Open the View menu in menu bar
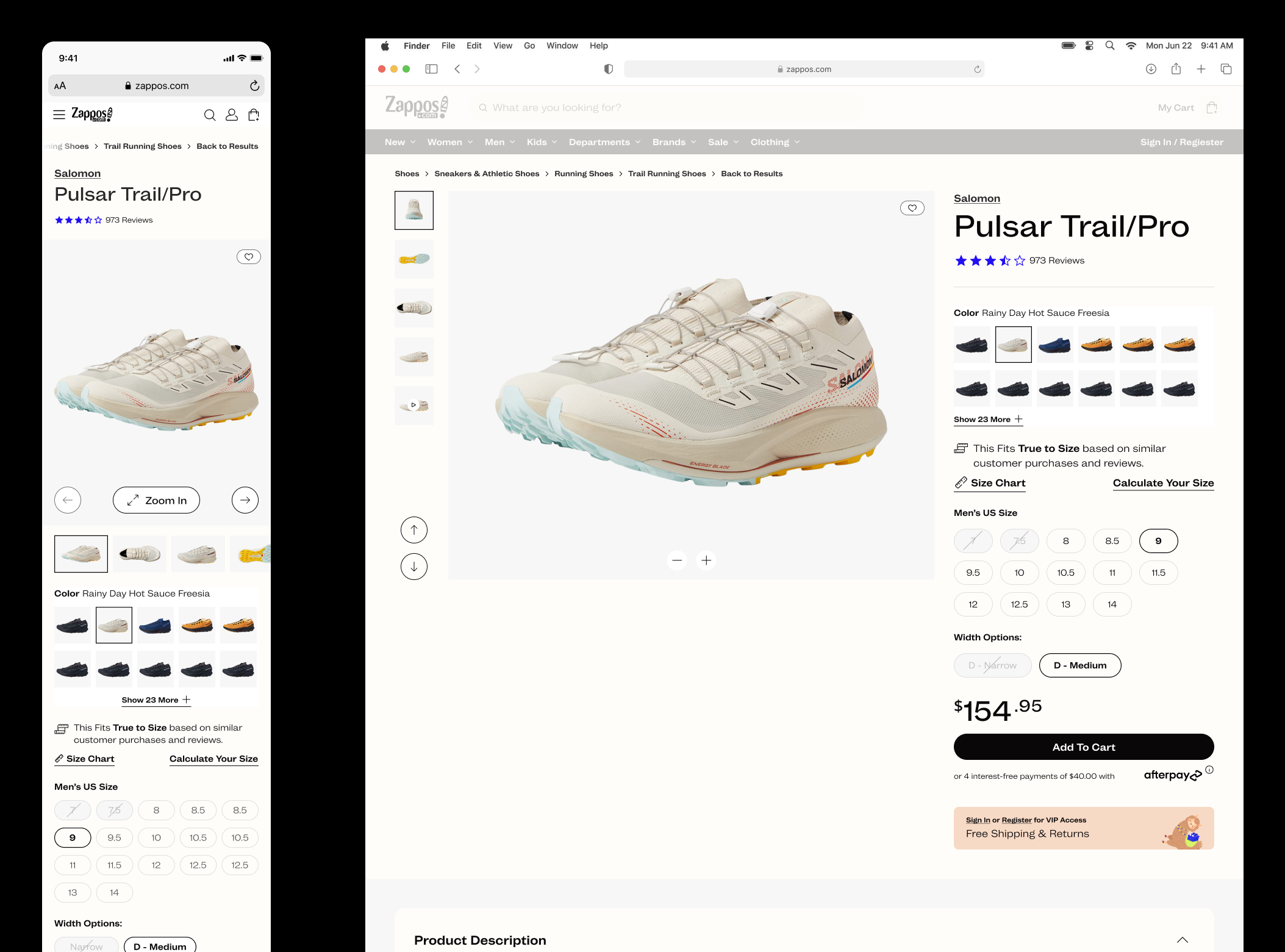The height and width of the screenshot is (952, 1285). pyautogui.click(x=503, y=46)
